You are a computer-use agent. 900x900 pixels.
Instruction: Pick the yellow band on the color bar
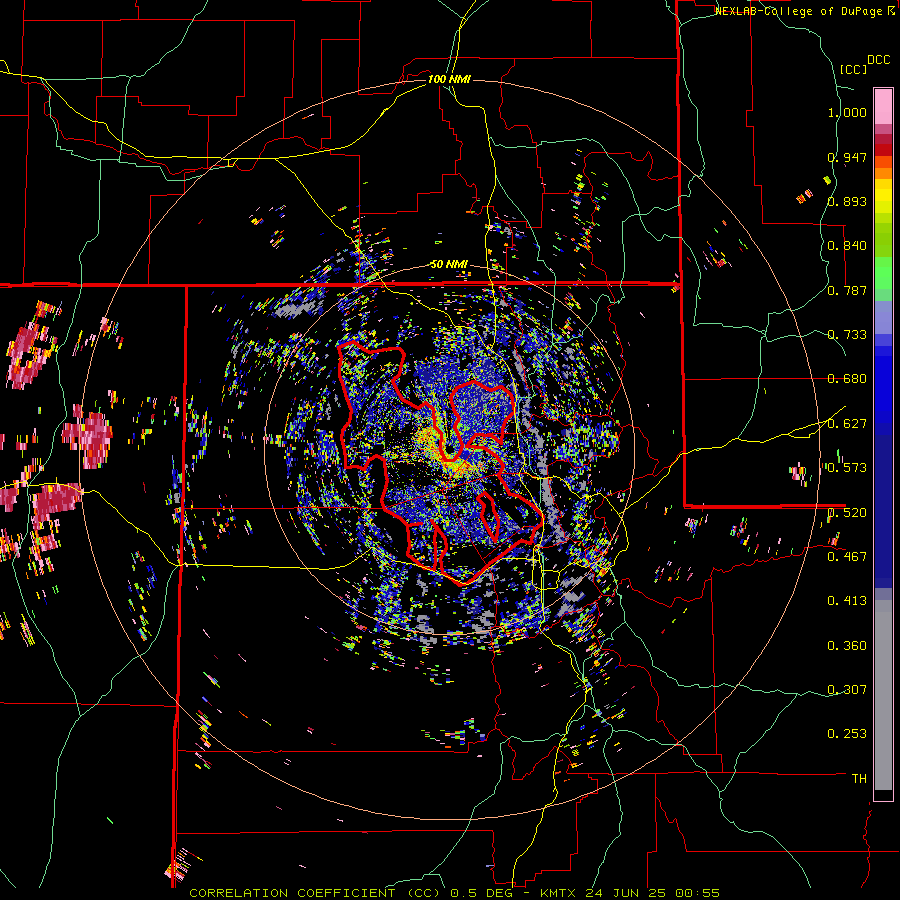[883, 196]
